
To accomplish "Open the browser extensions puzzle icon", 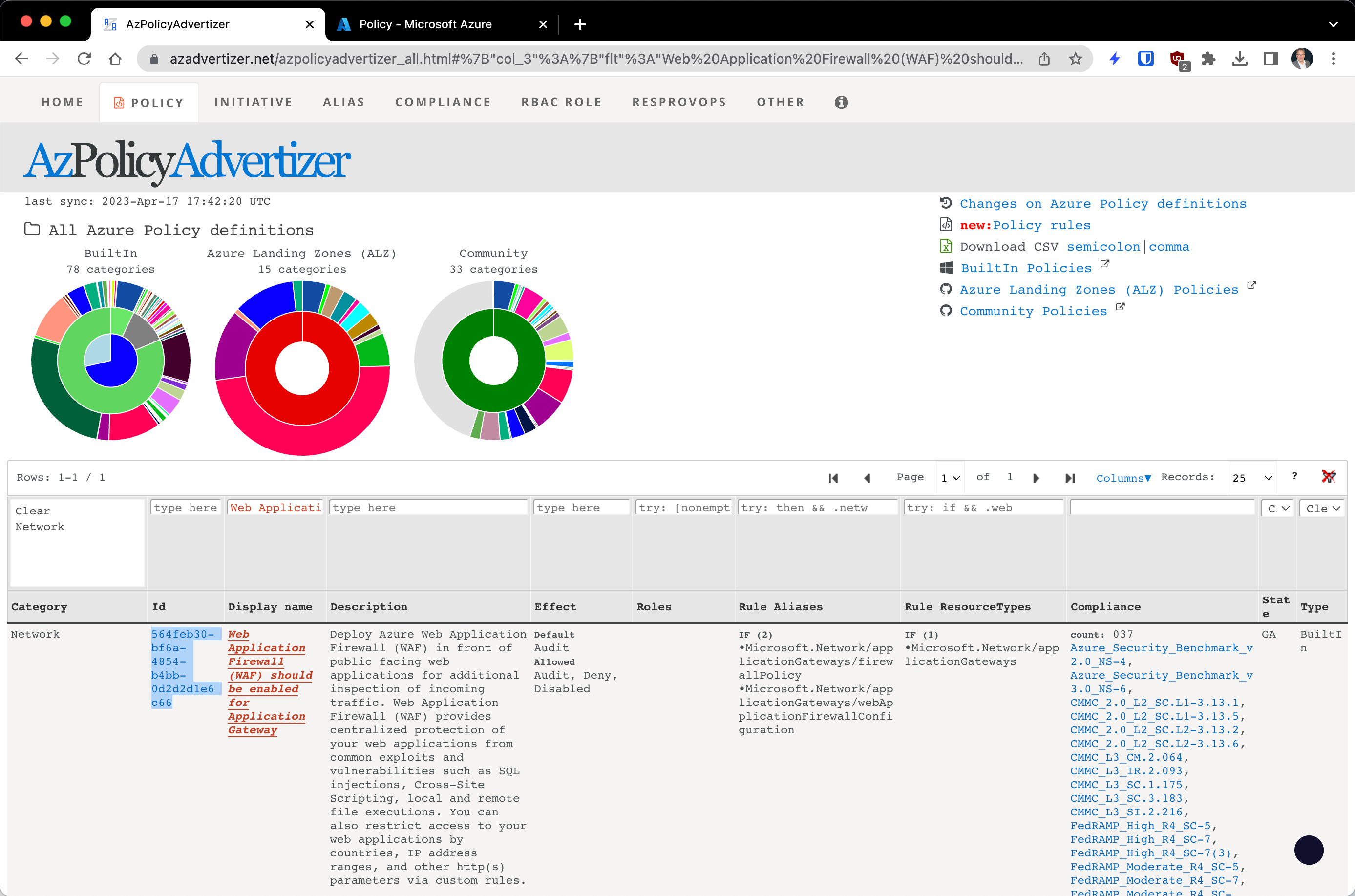I will [1208, 59].
